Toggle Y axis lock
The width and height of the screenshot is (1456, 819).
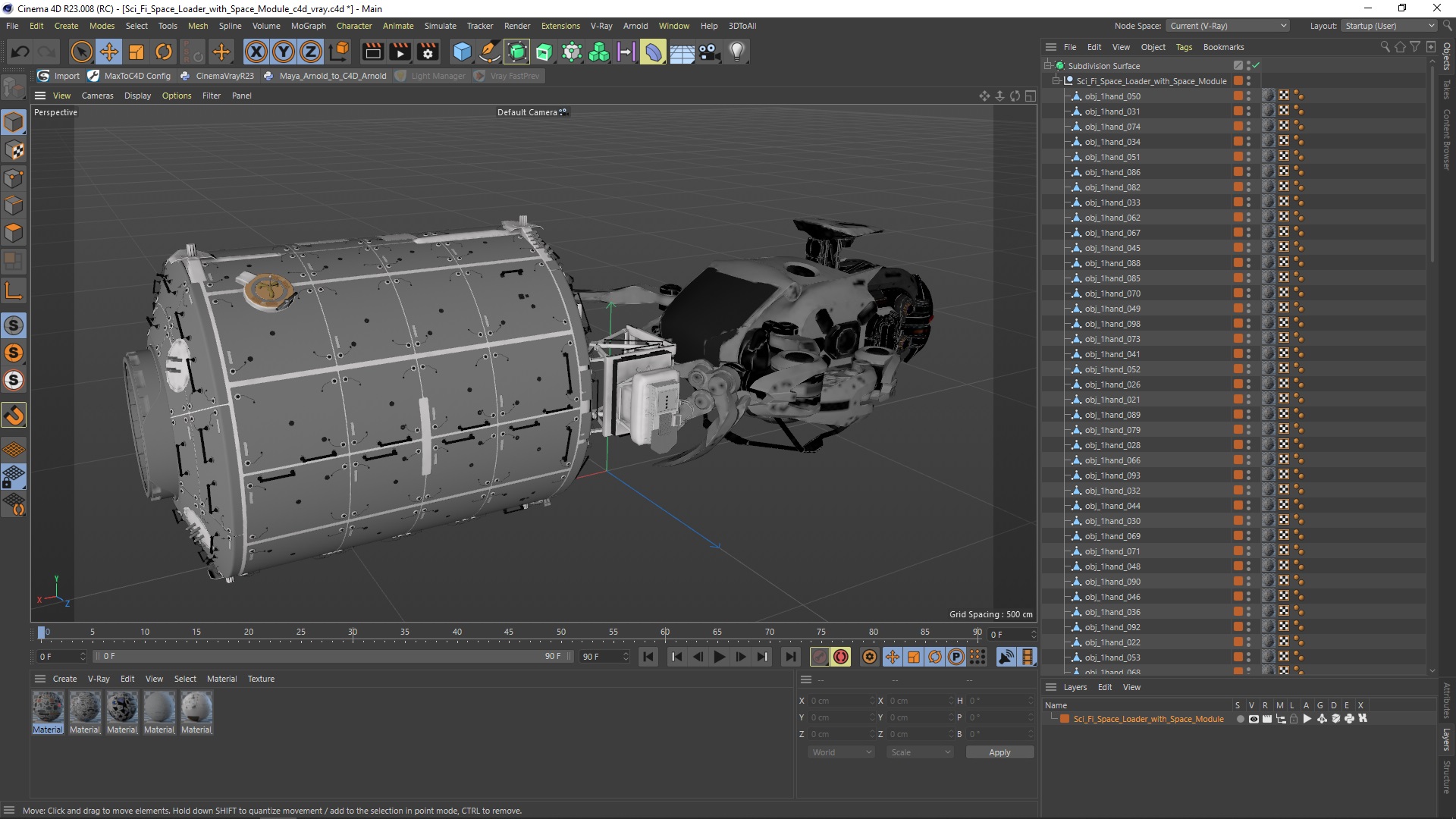point(284,52)
